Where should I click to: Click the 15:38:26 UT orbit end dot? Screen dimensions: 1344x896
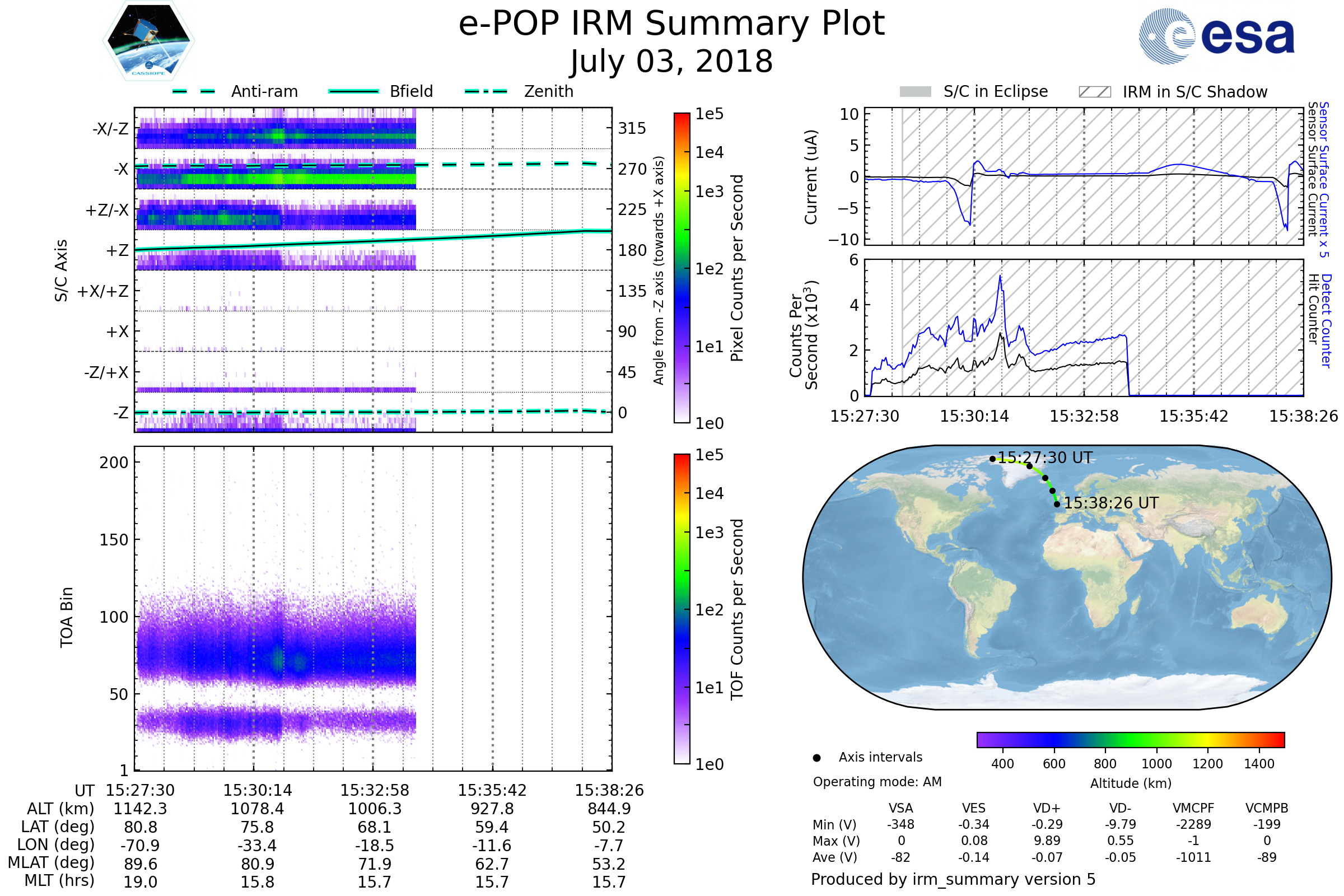tap(1057, 504)
